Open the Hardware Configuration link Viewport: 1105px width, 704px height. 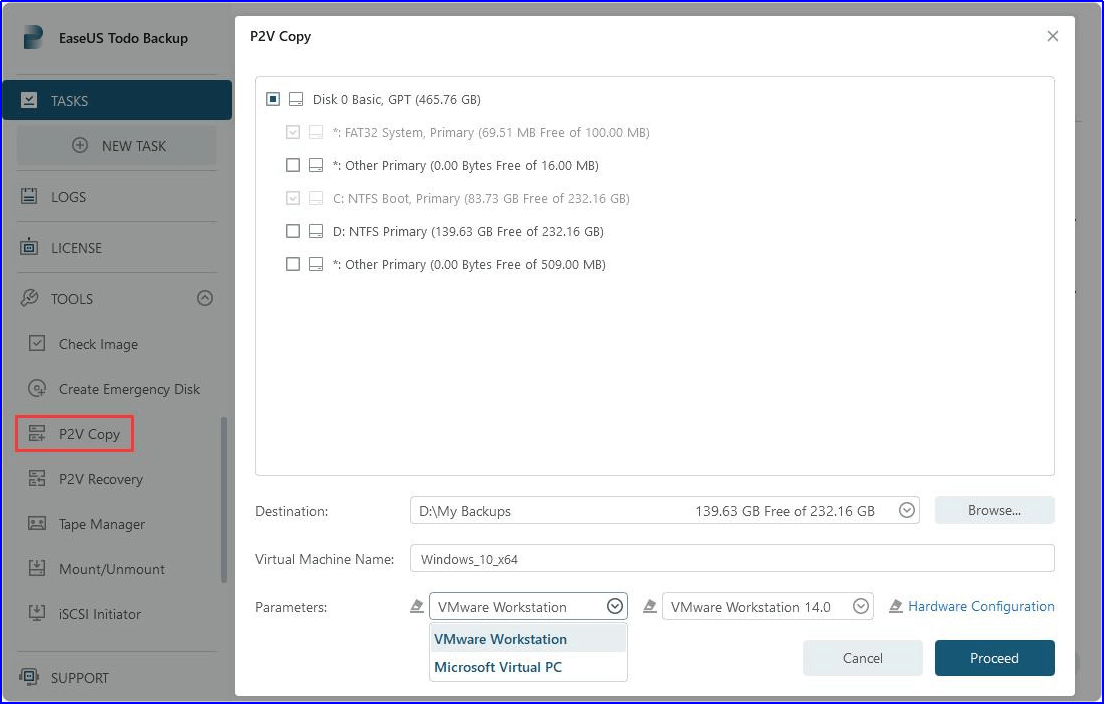tap(981, 606)
